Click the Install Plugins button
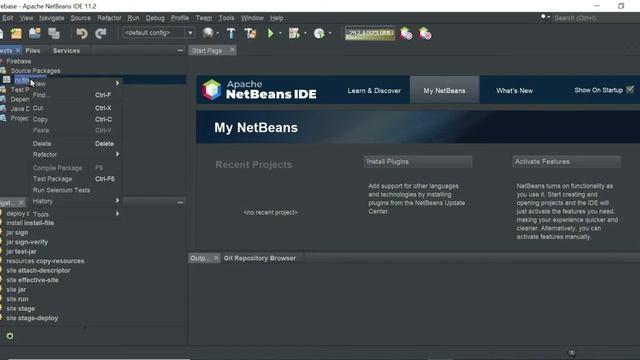This screenshot has width=640, height=360. pyautogui.click(x=418, y=162)
